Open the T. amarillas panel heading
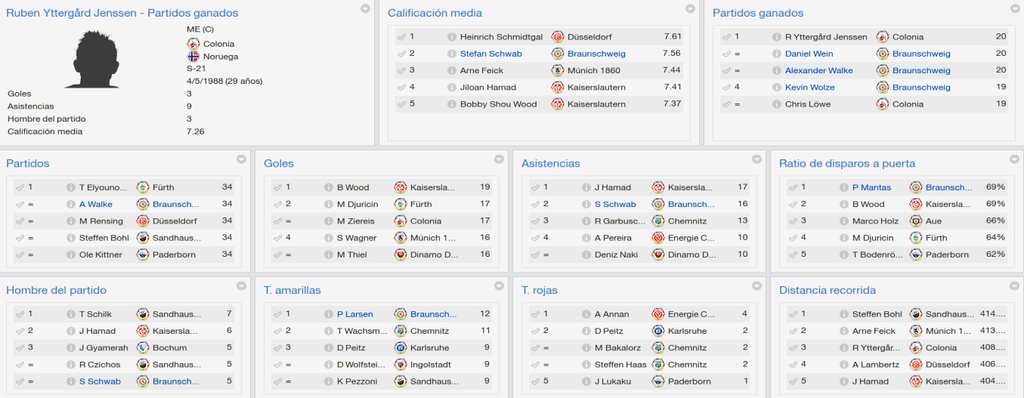 tap(292, 290)
